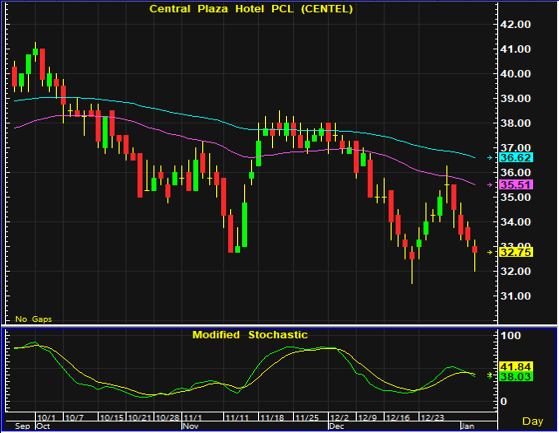Click the Nov month label
The image size is (559, 433).
click(190, 426)
